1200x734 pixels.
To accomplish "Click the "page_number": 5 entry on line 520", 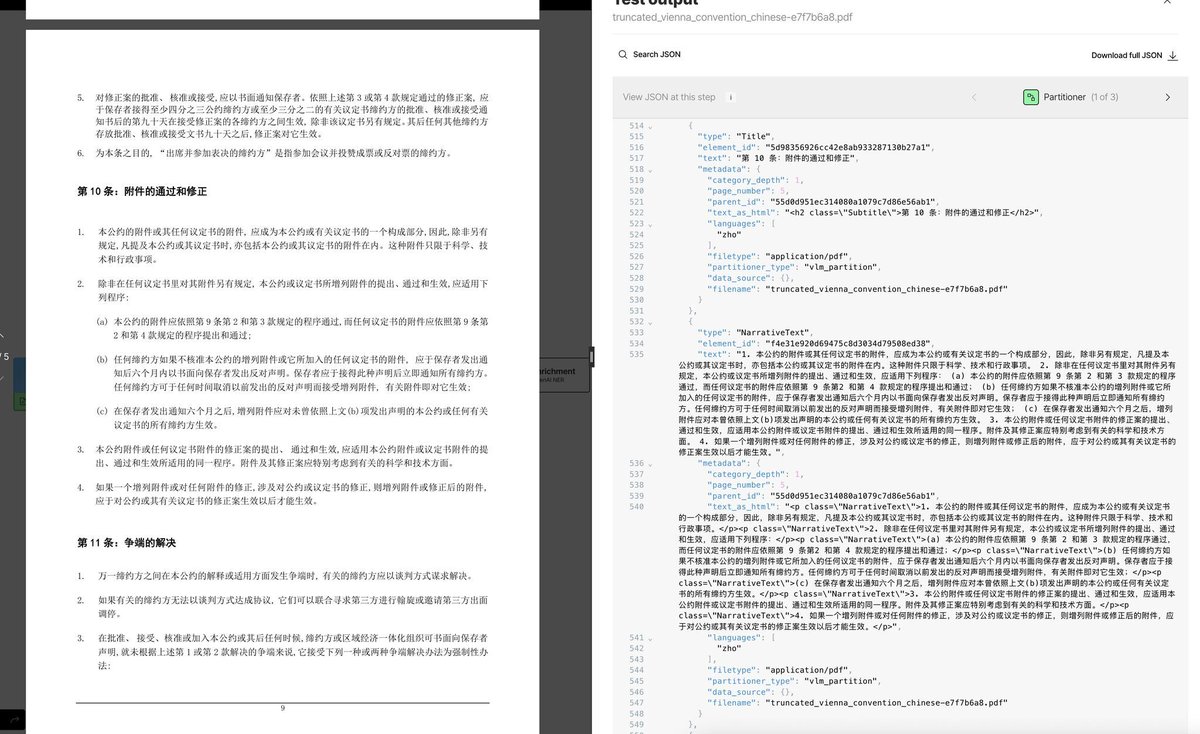I will [x=750, y=191].
